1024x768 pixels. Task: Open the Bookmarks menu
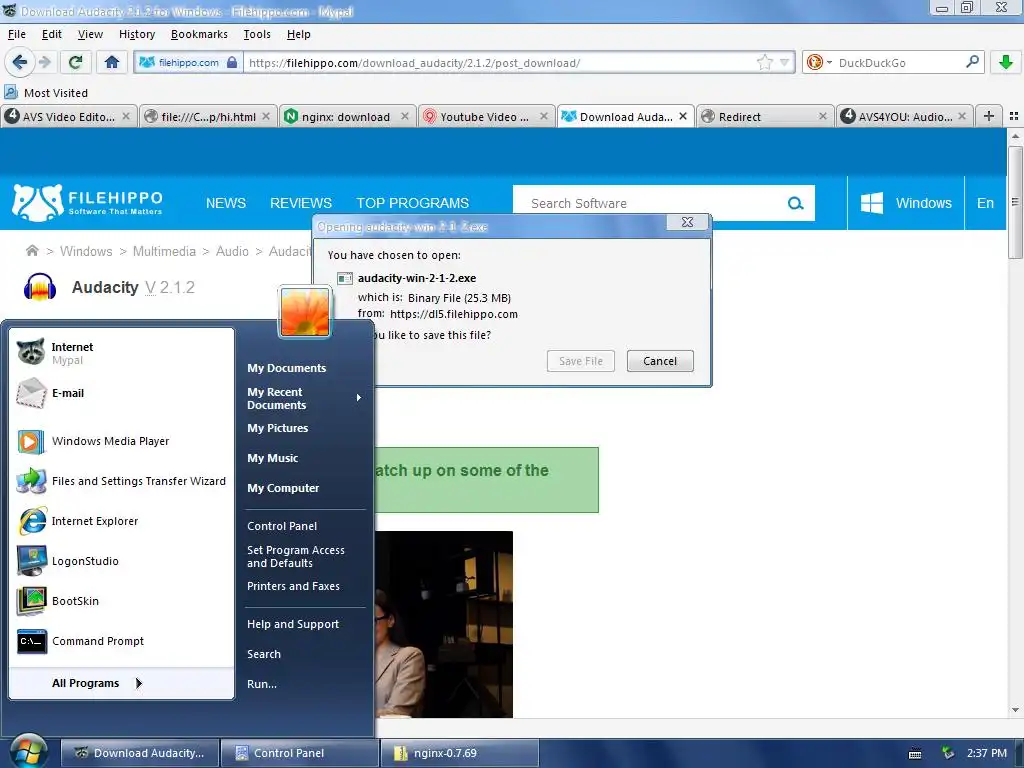coord(199,34)
